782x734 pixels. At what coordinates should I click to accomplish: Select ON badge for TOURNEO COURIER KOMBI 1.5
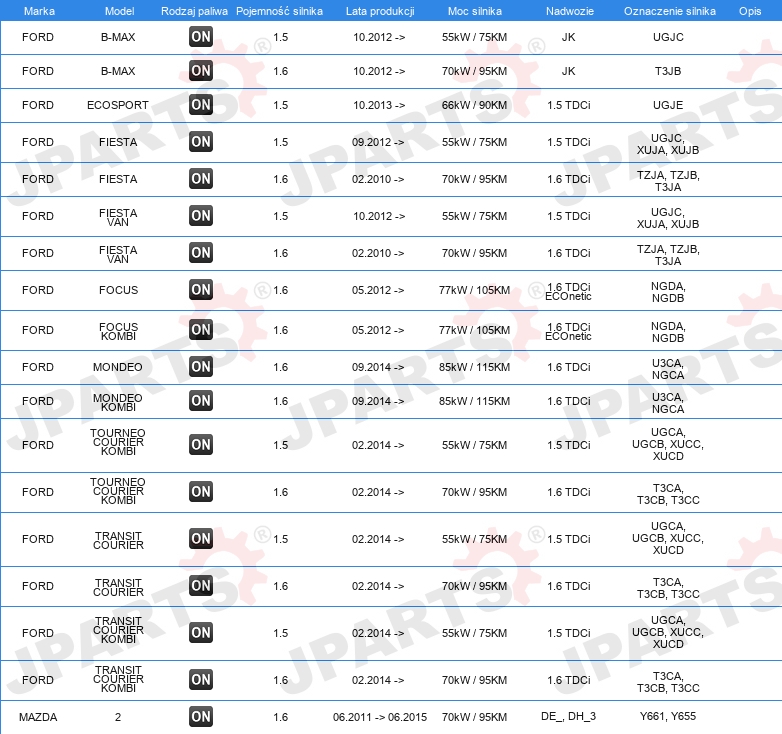201,445
